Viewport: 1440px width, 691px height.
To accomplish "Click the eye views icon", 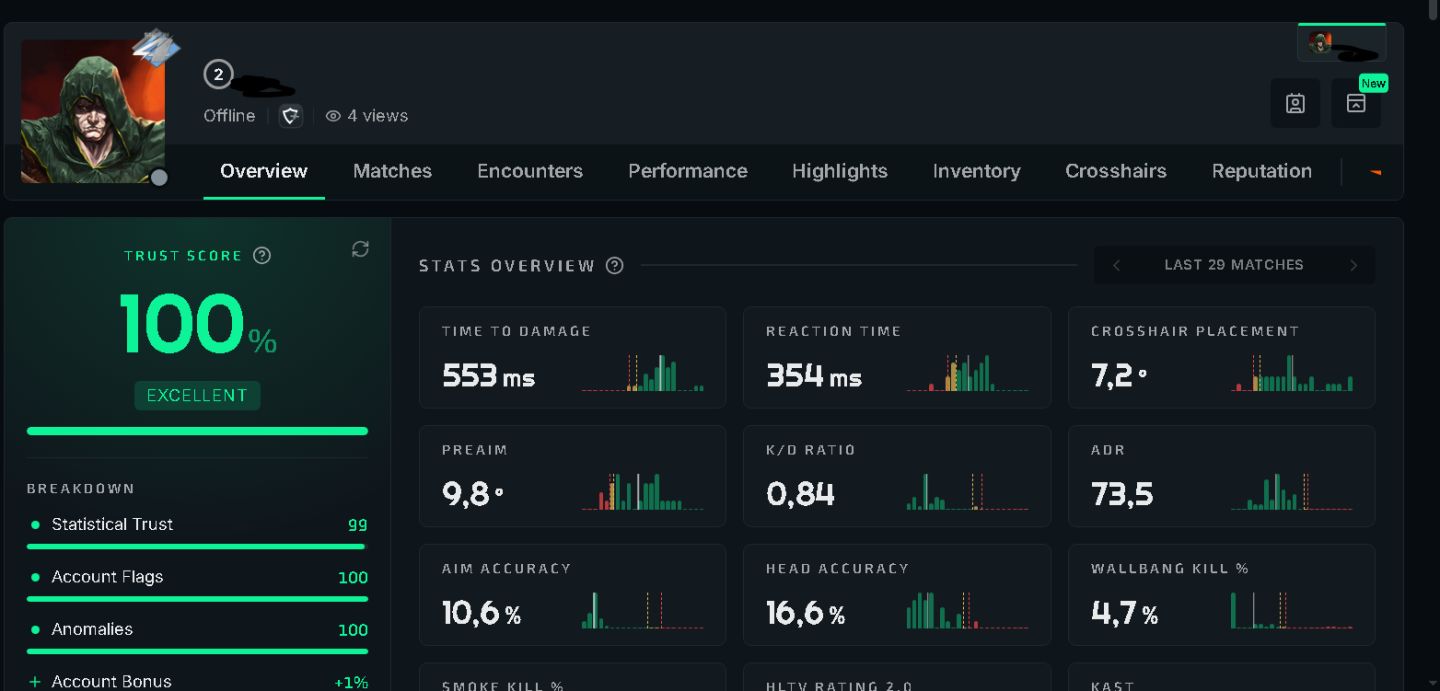I will pos(333,116).
